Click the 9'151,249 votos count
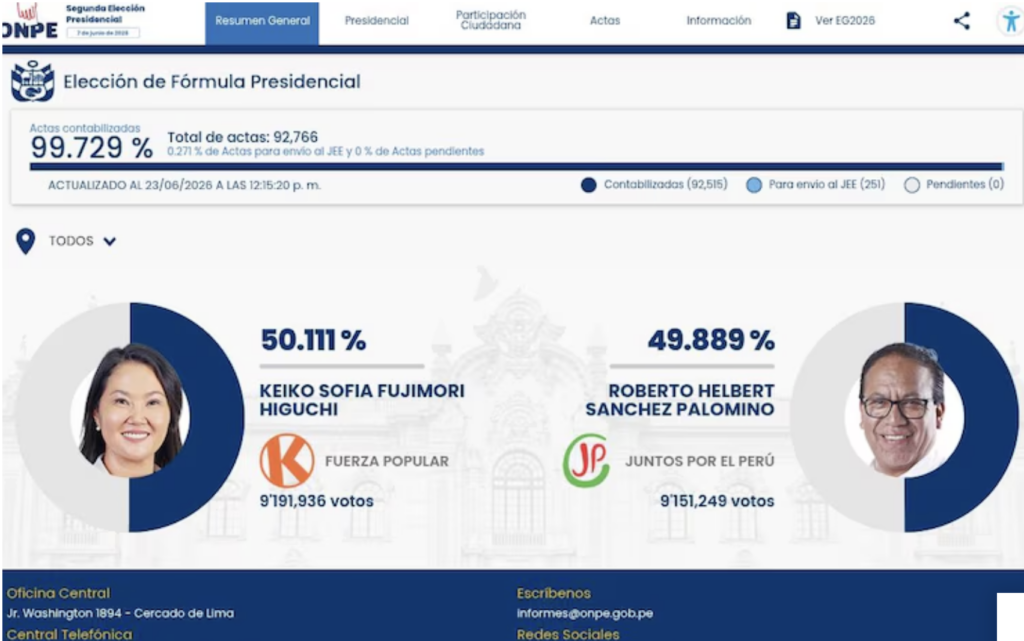The width and height of the screenshot is (1024, 641). pyautogui.click(x=717, y=501)
